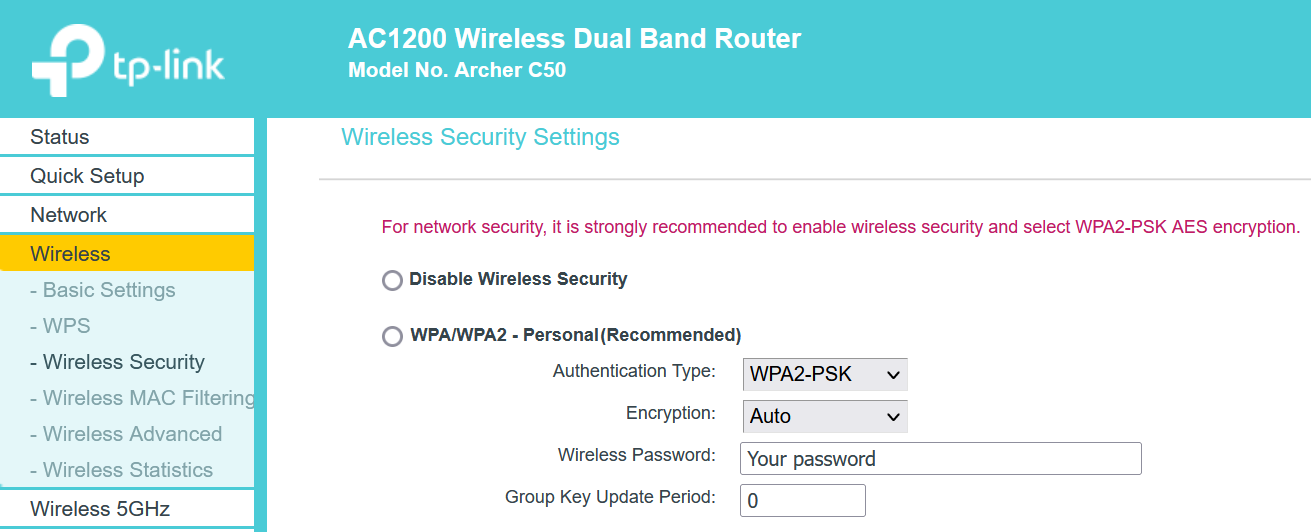Open the Status menu item
The image size is (1311, 532).
60,137
